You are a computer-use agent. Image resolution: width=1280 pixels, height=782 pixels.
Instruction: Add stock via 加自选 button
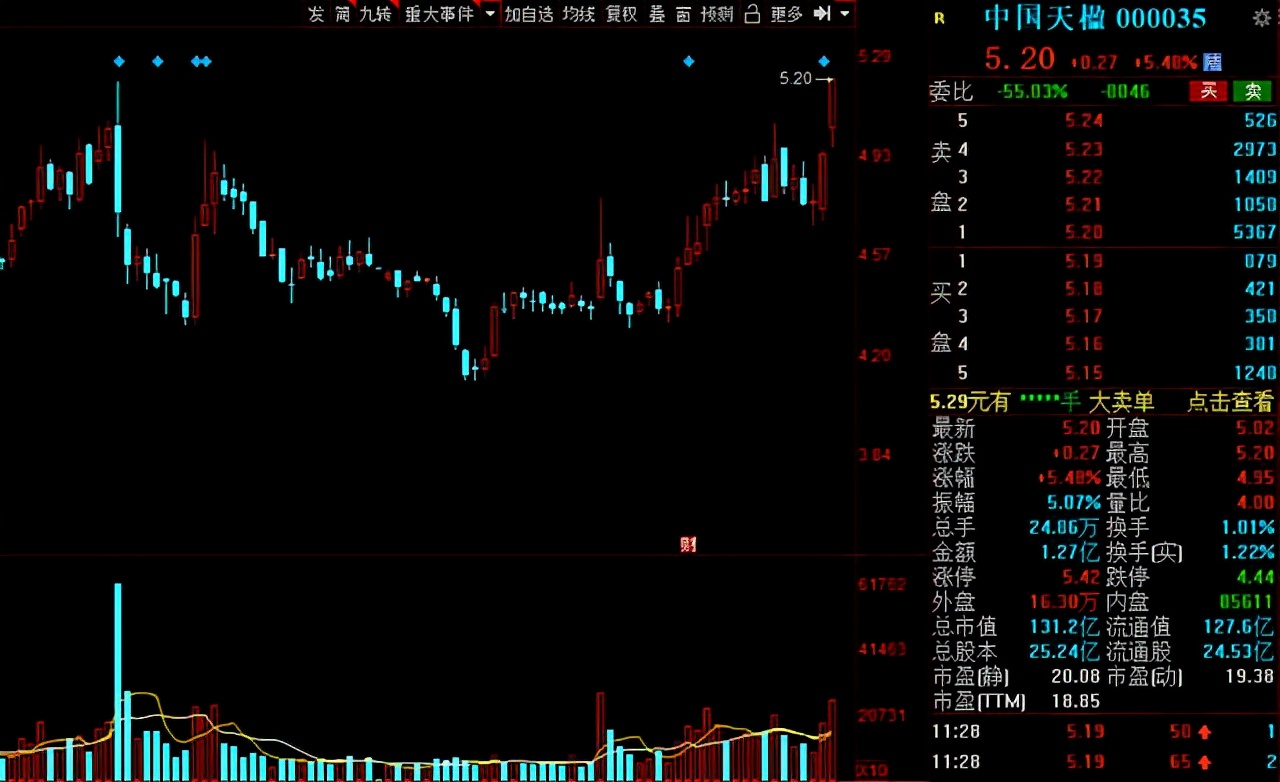[x=529, y=14]
